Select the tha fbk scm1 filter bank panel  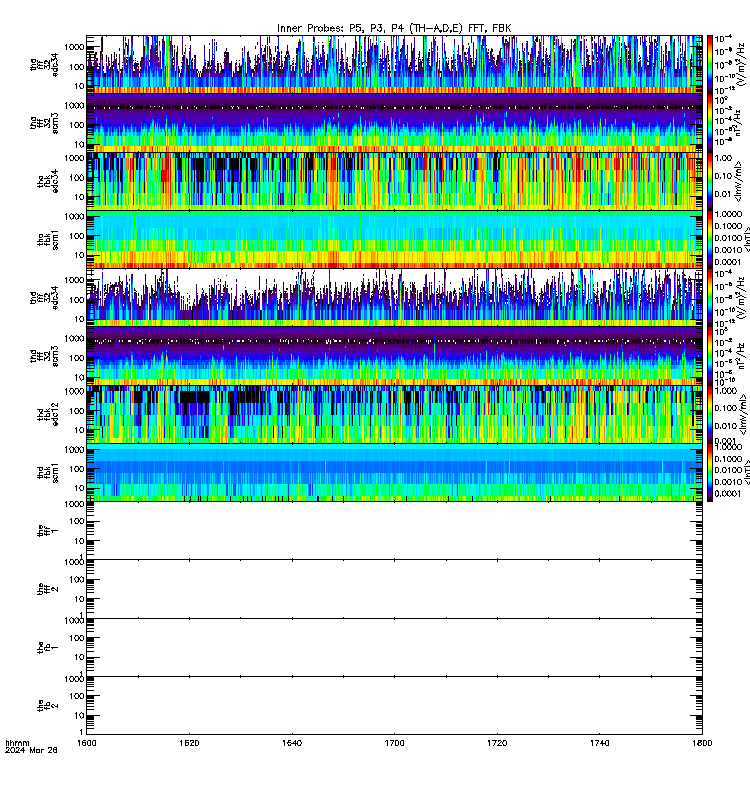pyautogui.click(x=394, y=239)
